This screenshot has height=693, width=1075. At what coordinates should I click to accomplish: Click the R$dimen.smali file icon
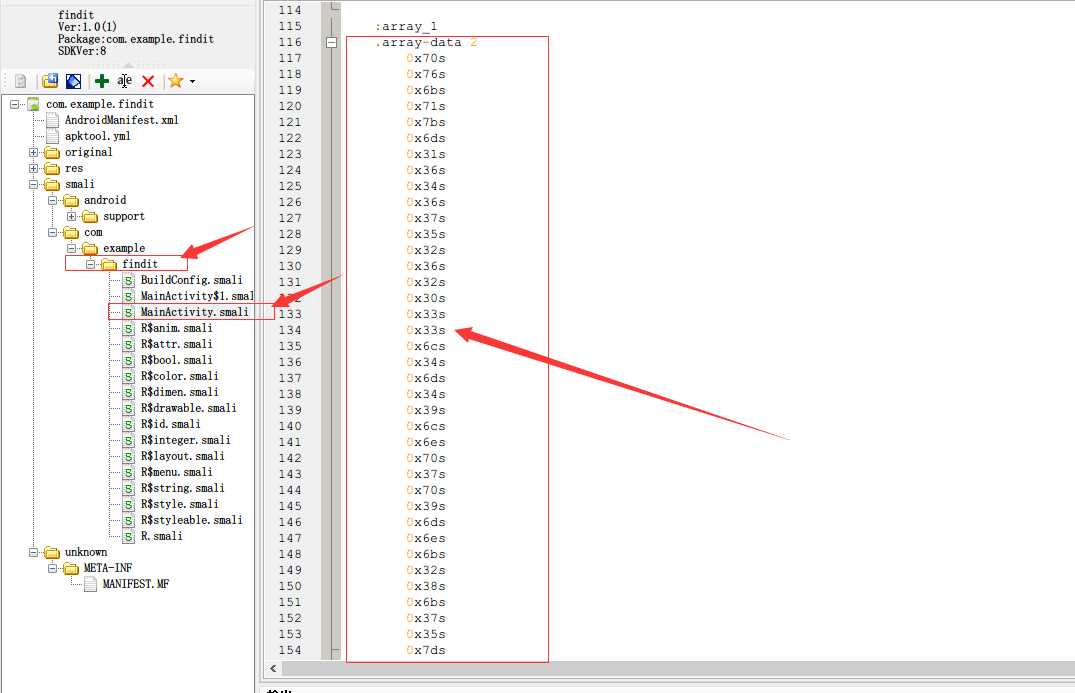[x=128, y=392]
